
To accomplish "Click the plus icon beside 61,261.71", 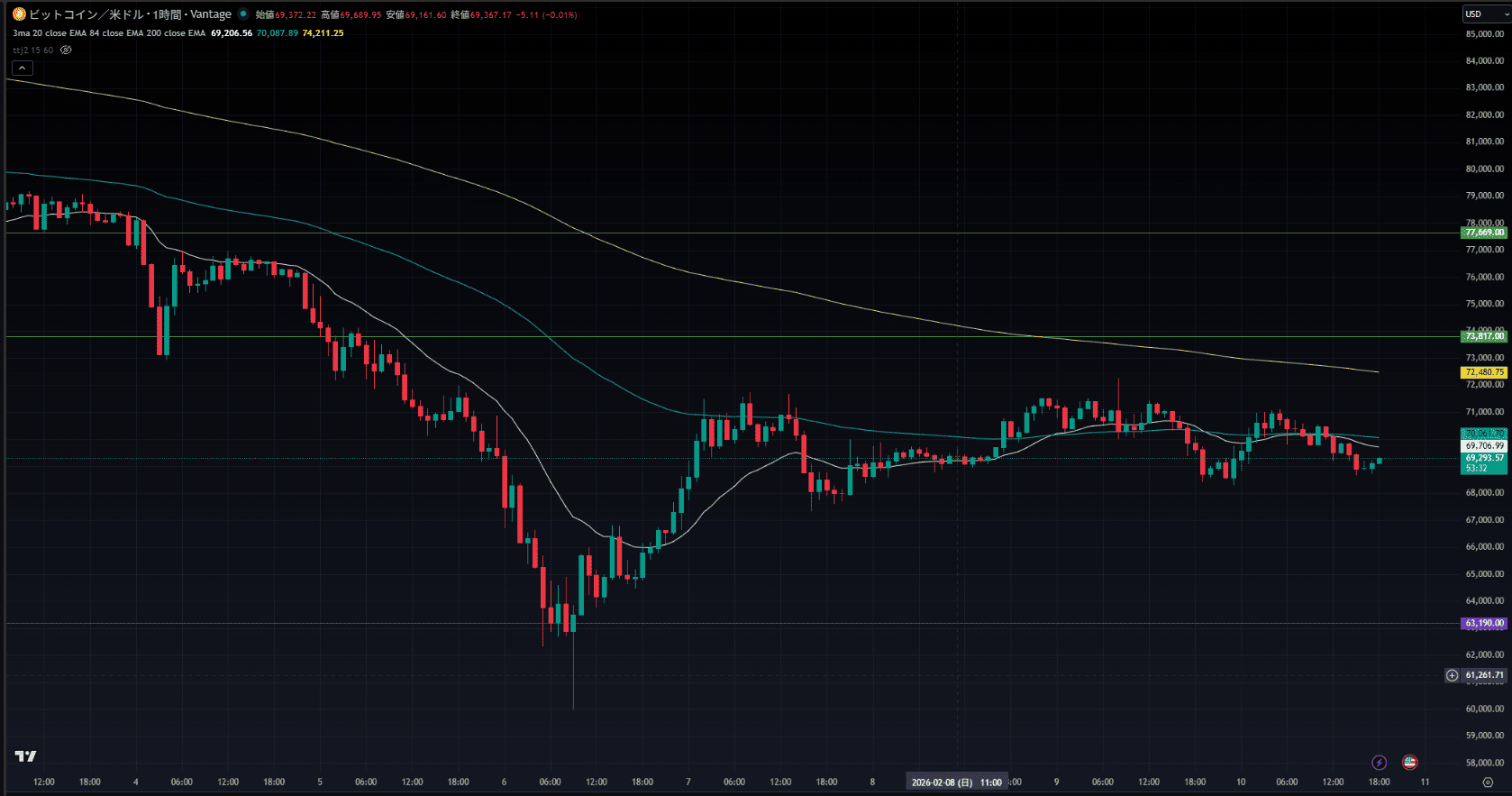I will click(1452, 675).
